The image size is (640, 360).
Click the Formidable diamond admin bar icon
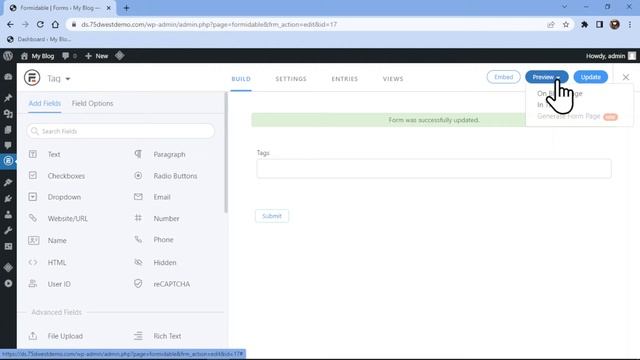pyautogui.click(x=120, y=56)
